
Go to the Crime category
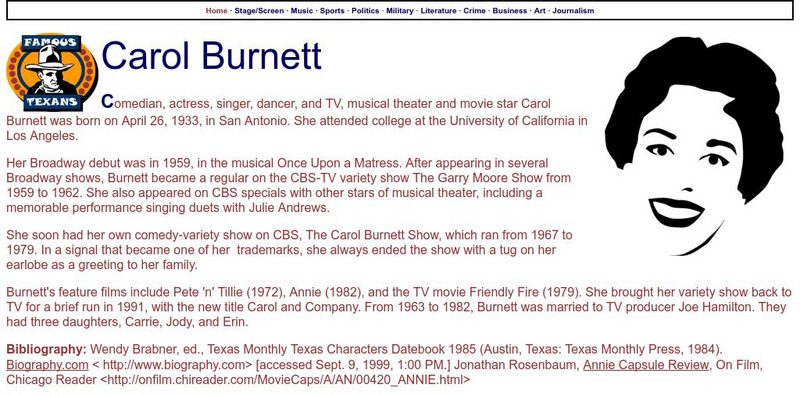click(474, 11)
